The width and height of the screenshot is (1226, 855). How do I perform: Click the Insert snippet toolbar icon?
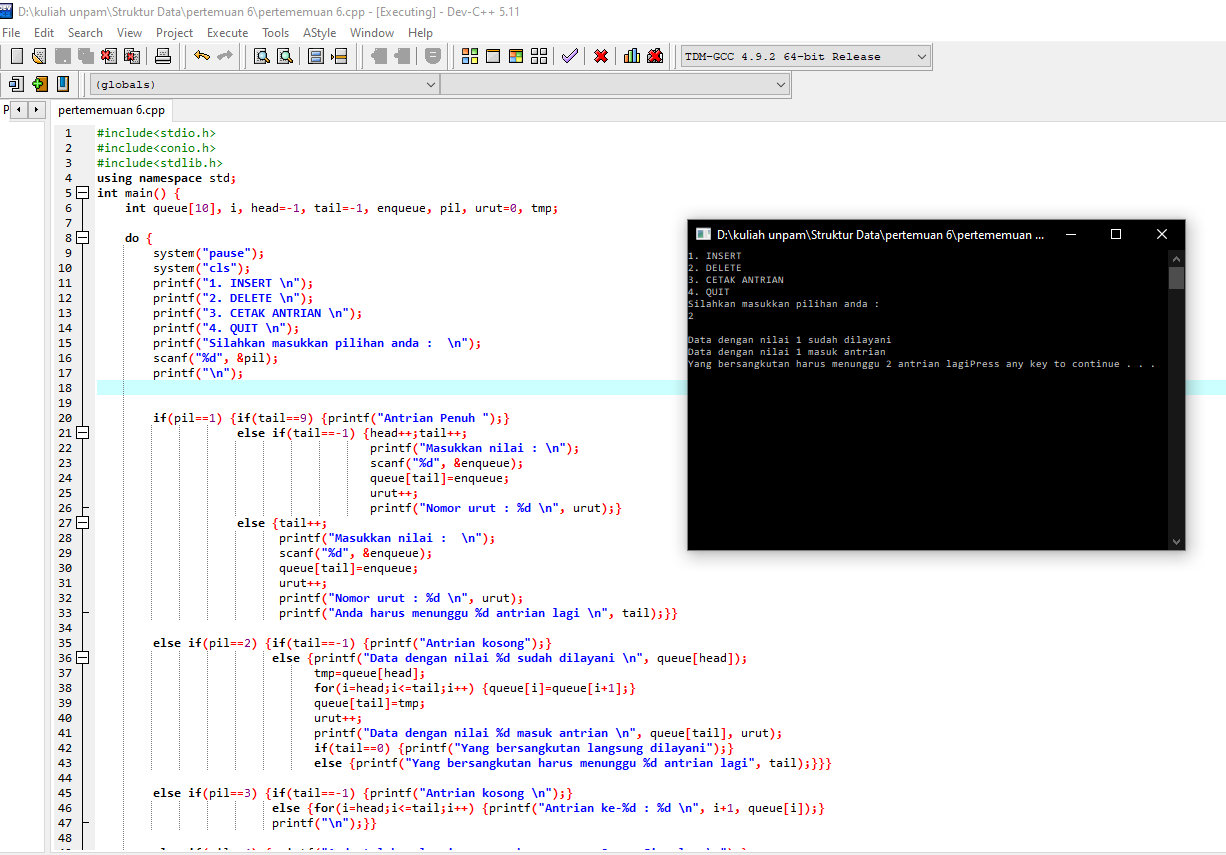17,84
